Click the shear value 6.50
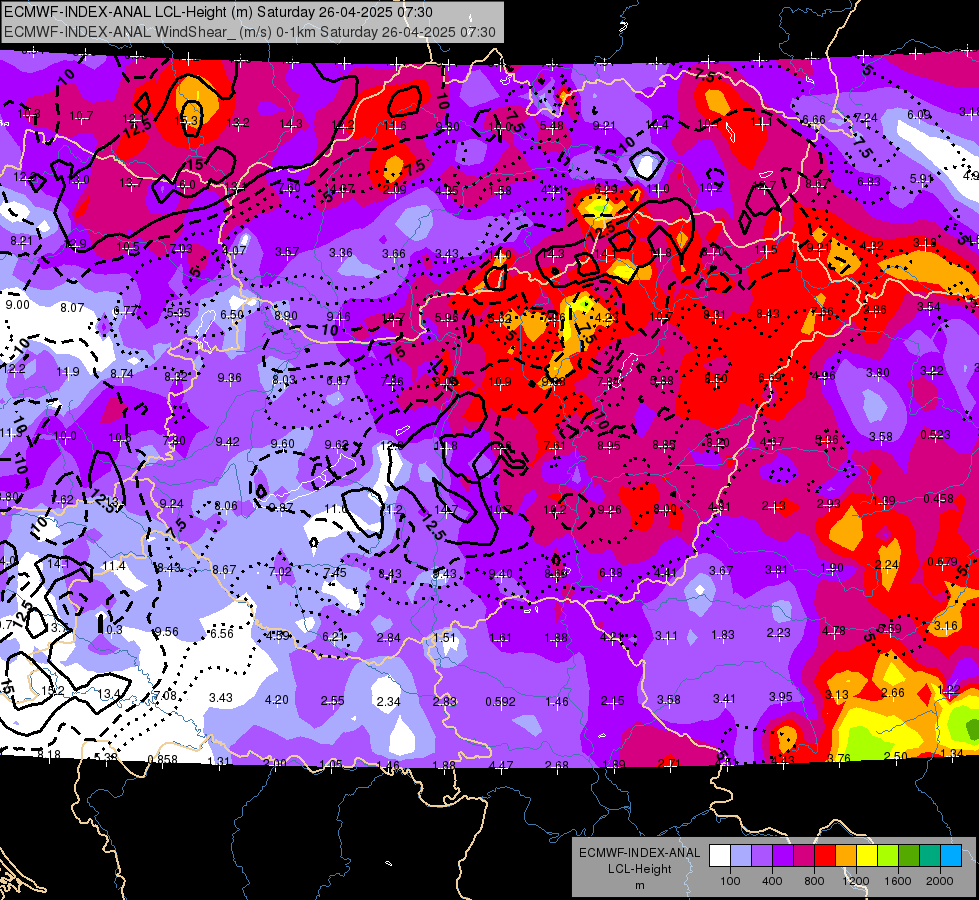This screenshot has width=979, height=900. (x=232, y=314)
